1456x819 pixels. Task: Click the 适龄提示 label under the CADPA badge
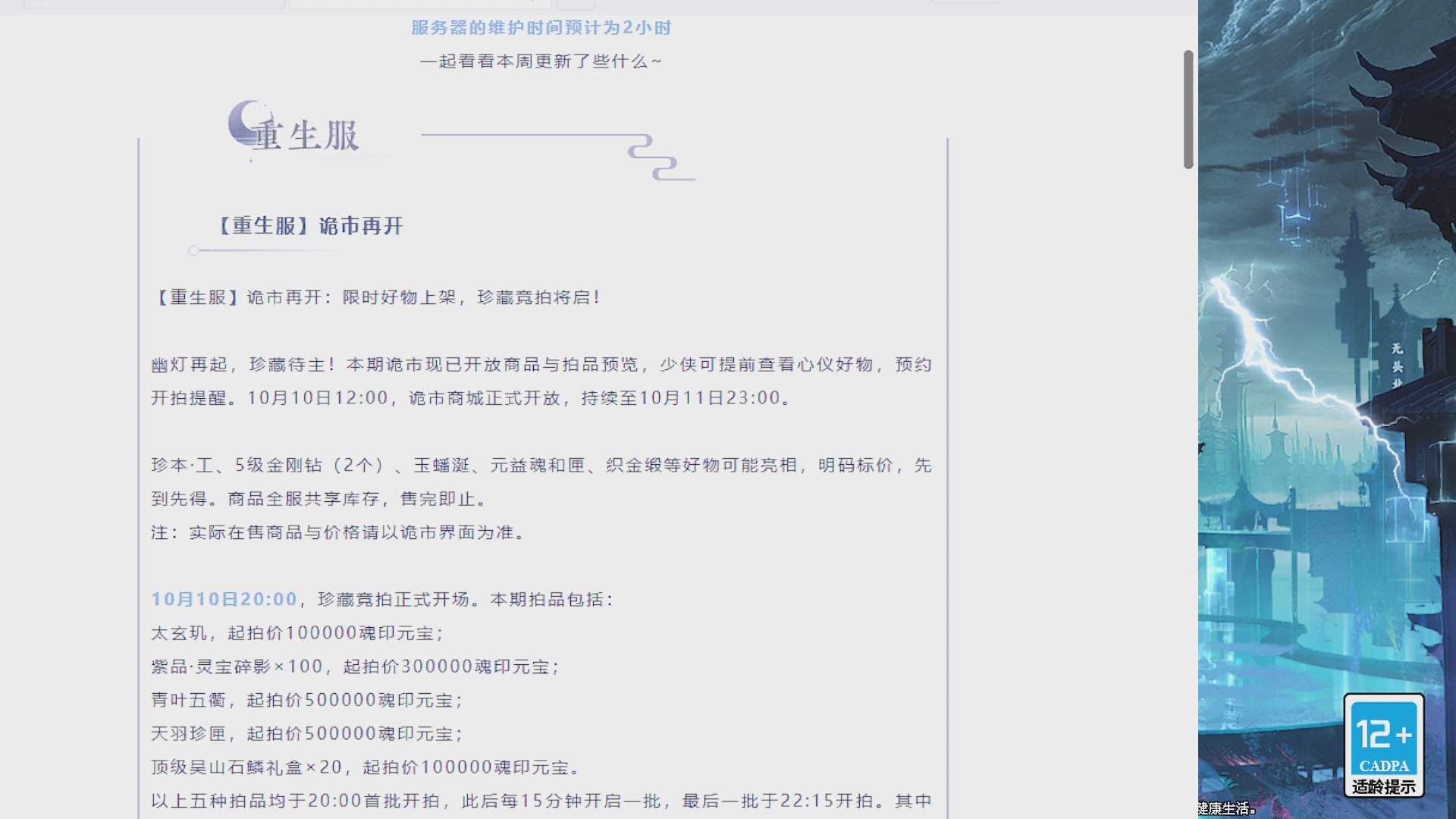[1384, 787]
